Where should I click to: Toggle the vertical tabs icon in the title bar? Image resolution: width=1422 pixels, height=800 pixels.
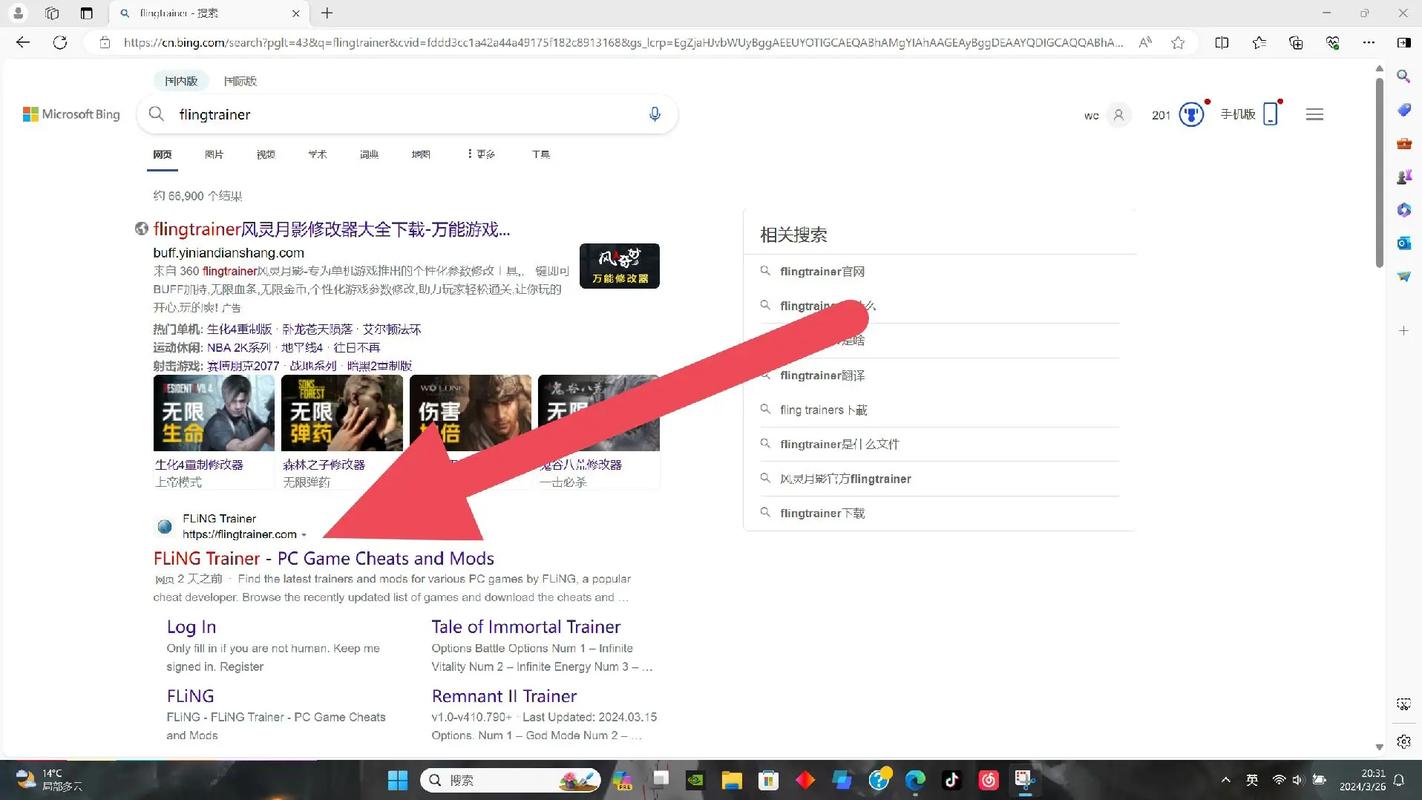click(x=87, y=13)
